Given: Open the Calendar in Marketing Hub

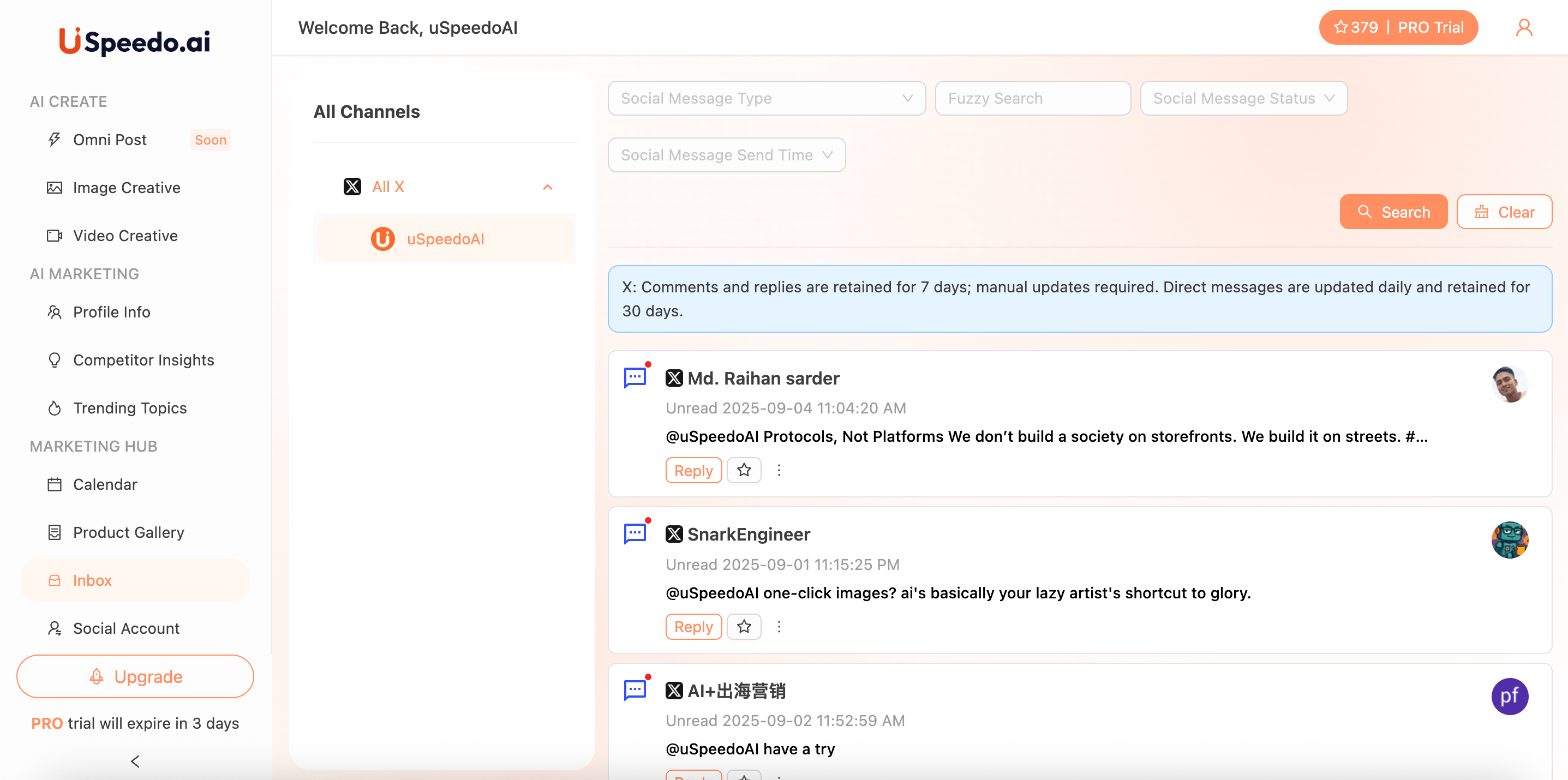Looking at the screenshot, I should [x=105, y=484].
